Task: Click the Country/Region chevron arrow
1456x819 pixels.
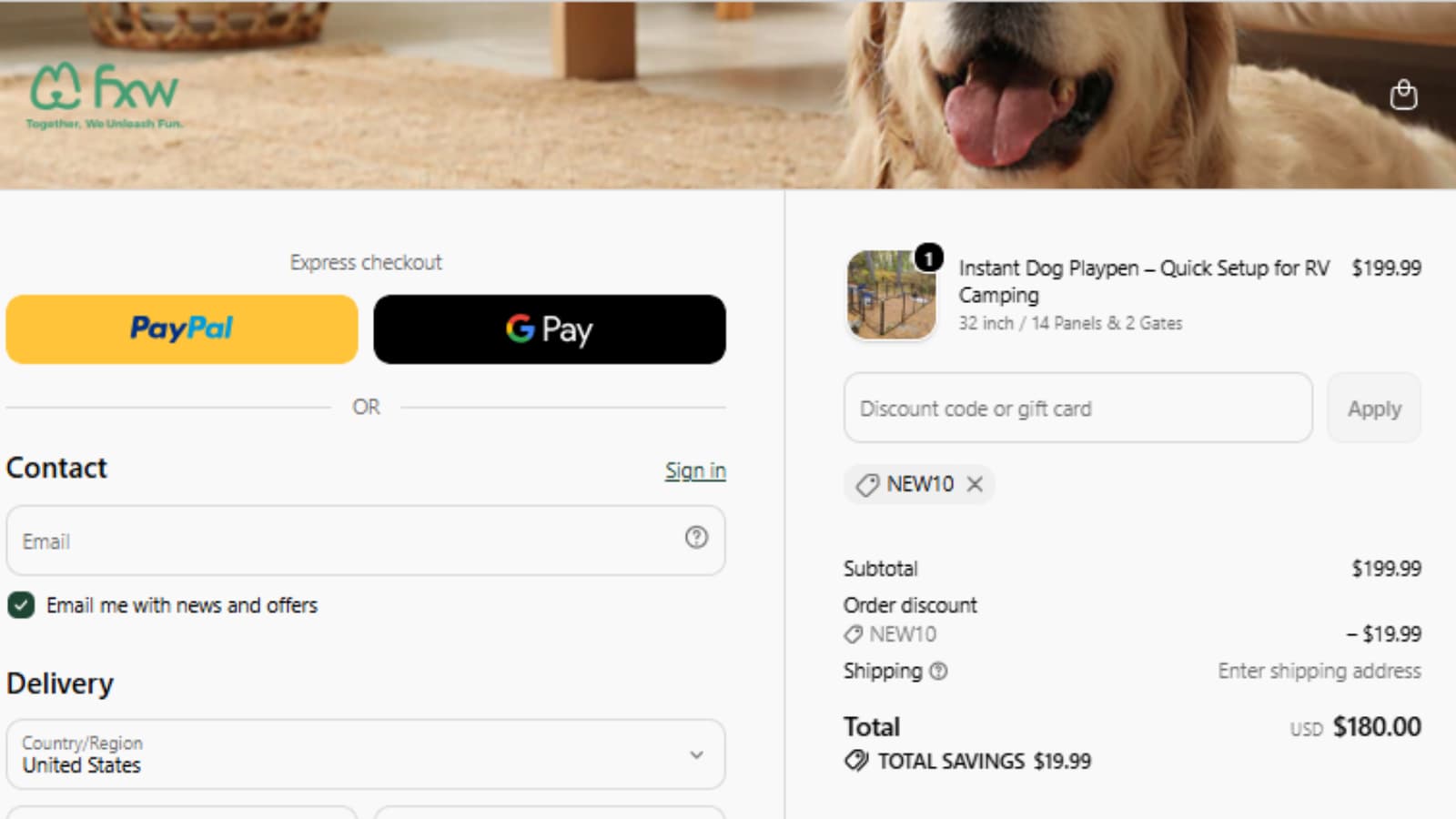Action: [696, 754]
